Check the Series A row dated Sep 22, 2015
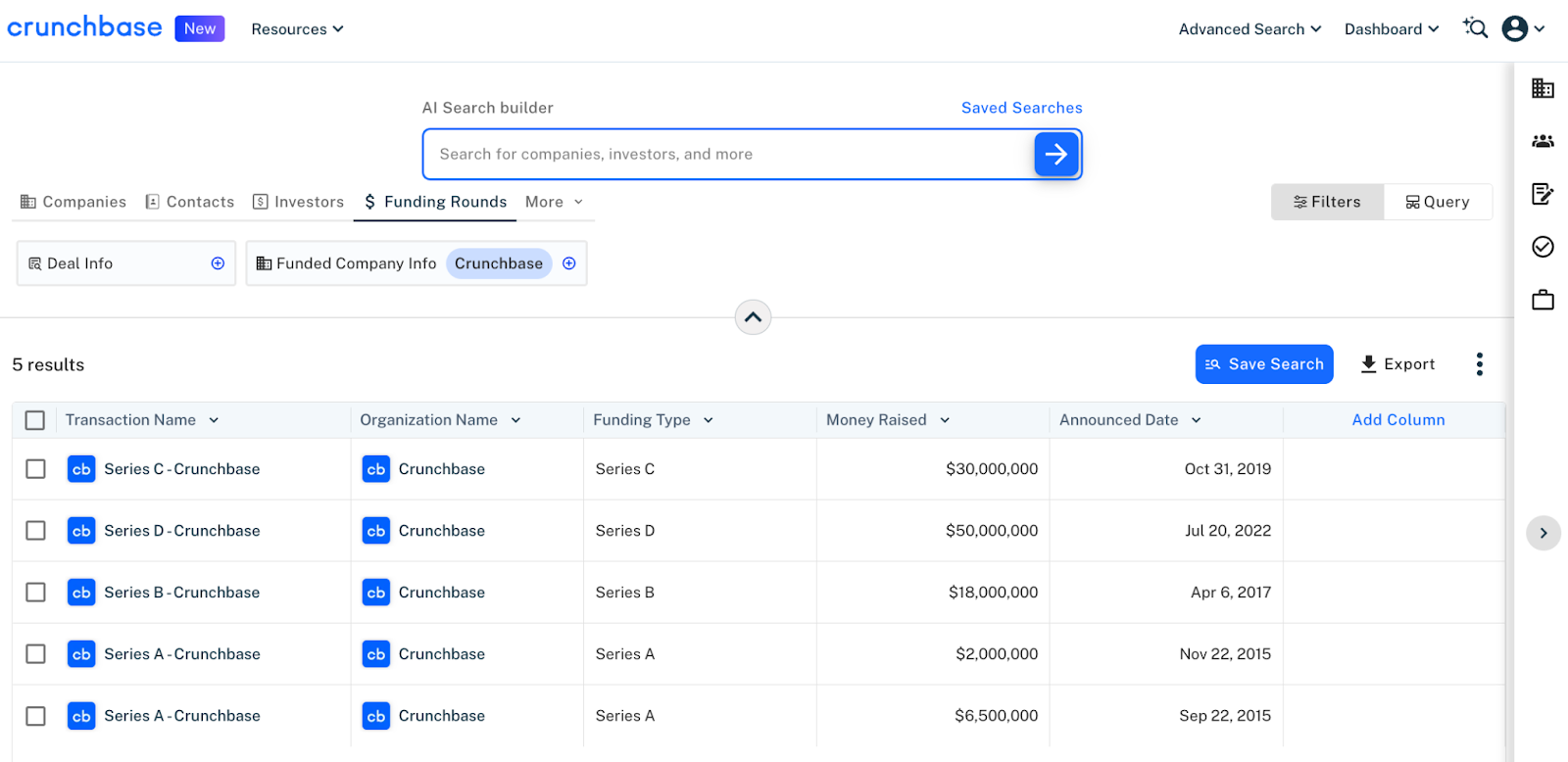Image resolution: width=1568 pixels, height=762 pixels. pos(35,716)
